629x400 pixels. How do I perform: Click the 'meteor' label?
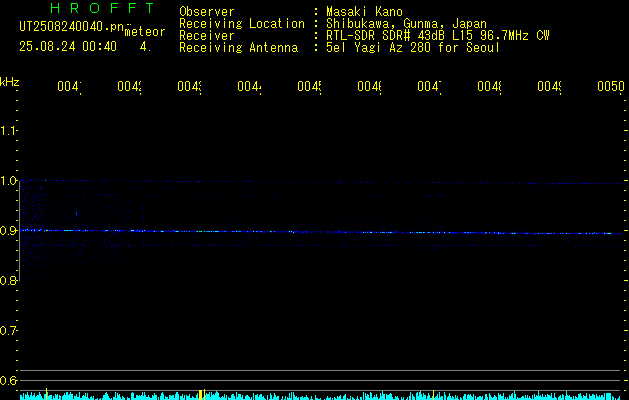coord(145,32)
